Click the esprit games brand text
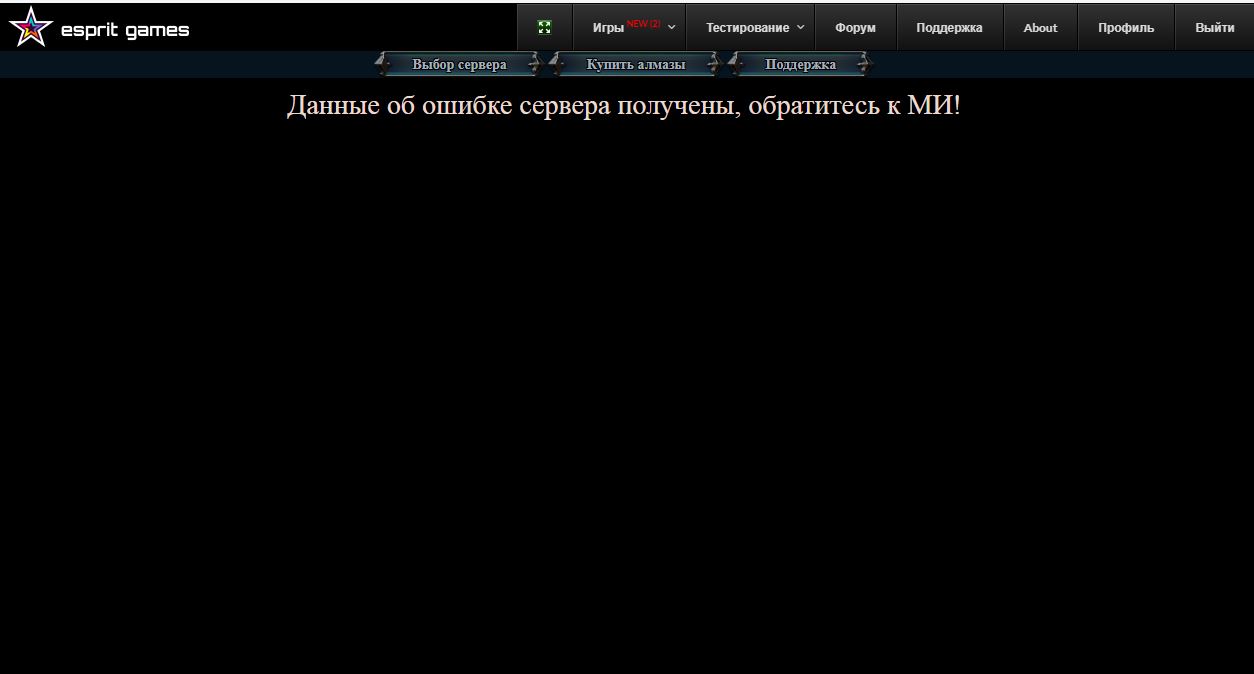 [x=125, y=30]
